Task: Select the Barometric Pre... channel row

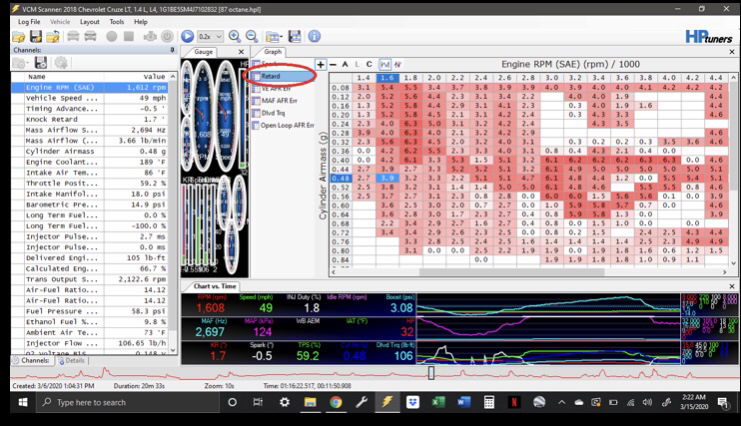Action: pos(90,205)
